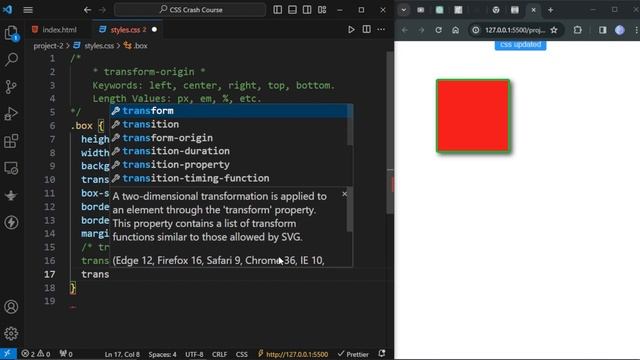Viewport: 640px width, 360px height.
Task: Click the editor vertical scrollbar
Action: [x=390, y=133]
